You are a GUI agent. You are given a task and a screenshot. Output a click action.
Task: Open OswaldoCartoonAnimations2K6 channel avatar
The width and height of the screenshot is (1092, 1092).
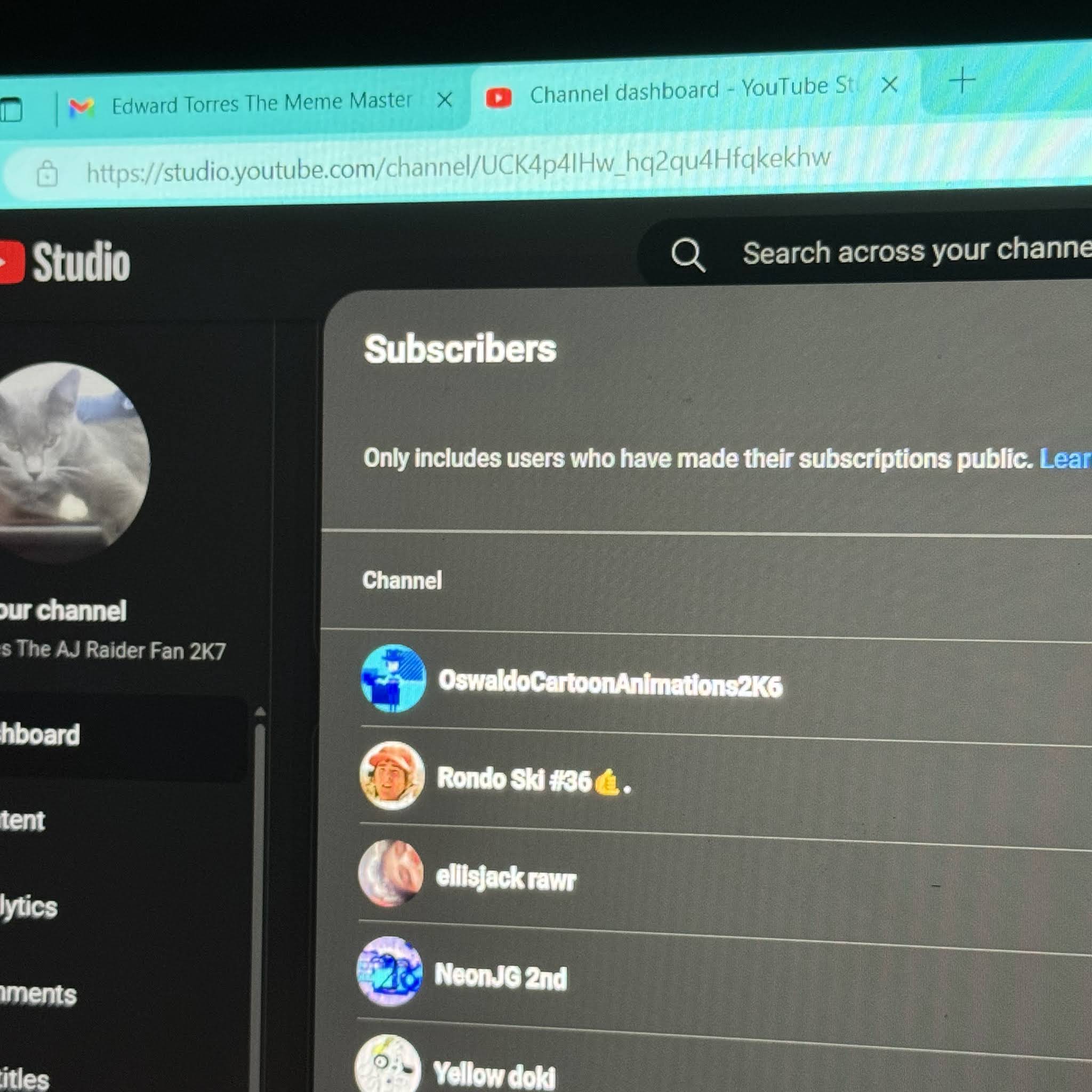point(394,678)
